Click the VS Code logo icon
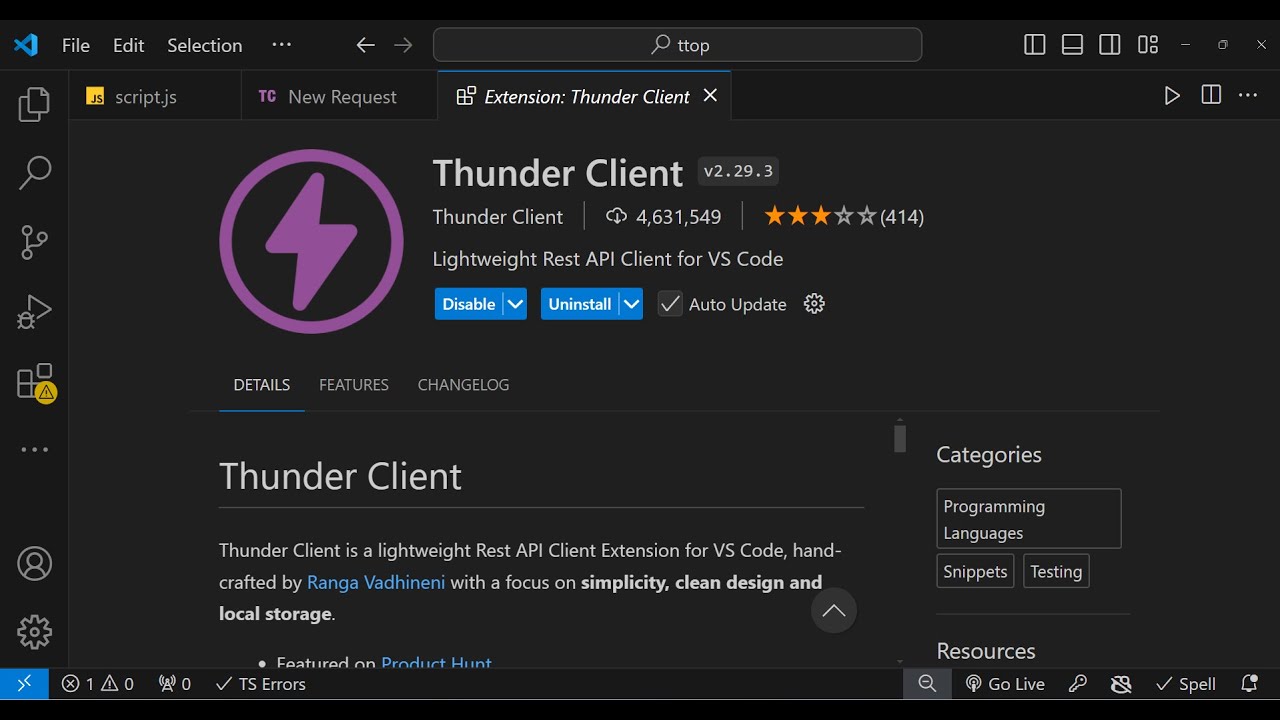 (26, 45)
